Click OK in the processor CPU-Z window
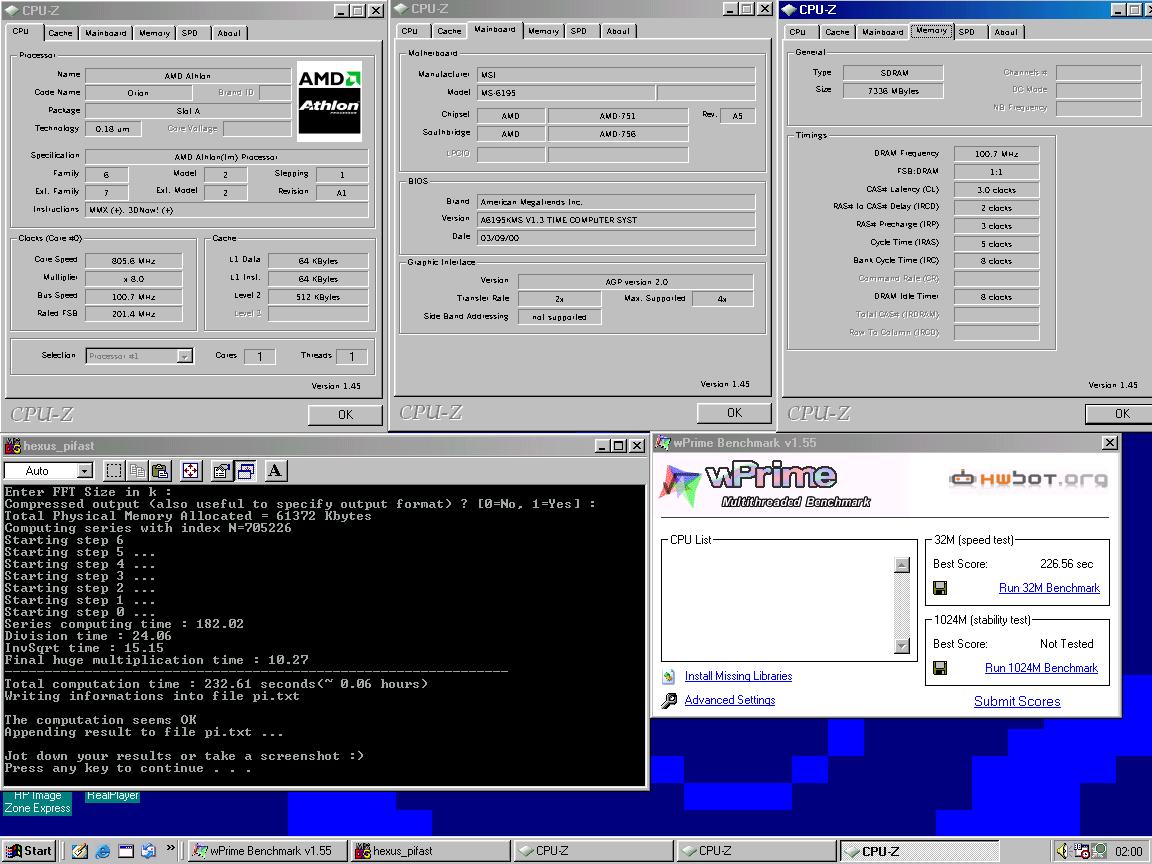The image size is (1152, 864). click(345, 415)
